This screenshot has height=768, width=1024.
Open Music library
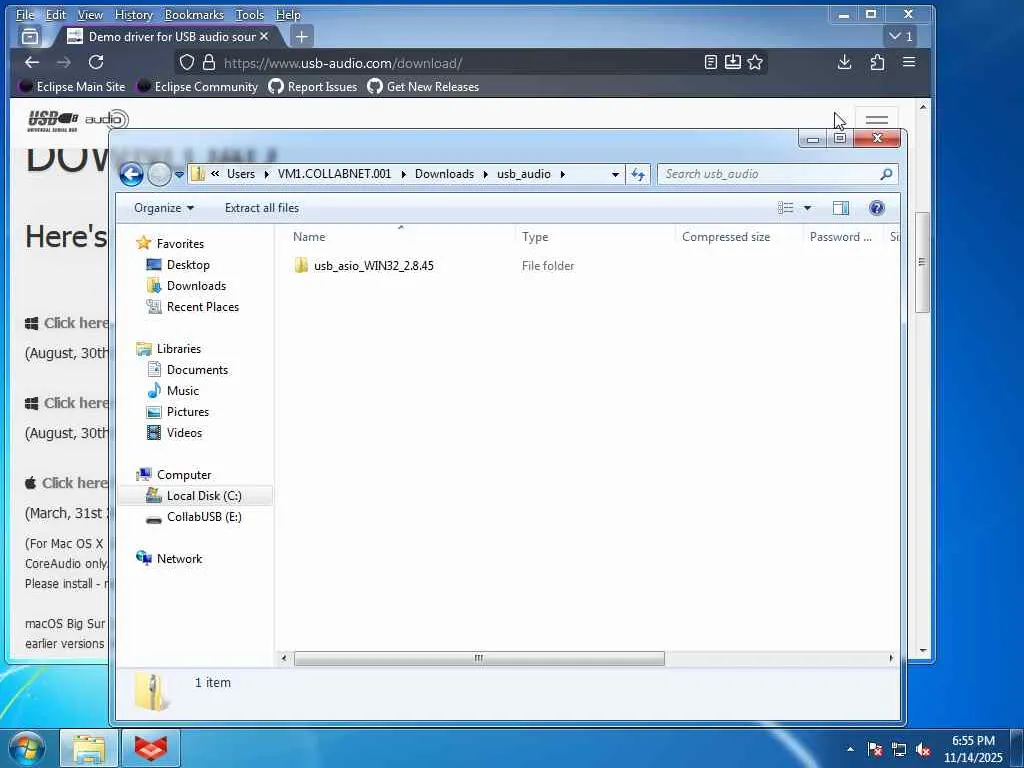(x=182, y=391)
